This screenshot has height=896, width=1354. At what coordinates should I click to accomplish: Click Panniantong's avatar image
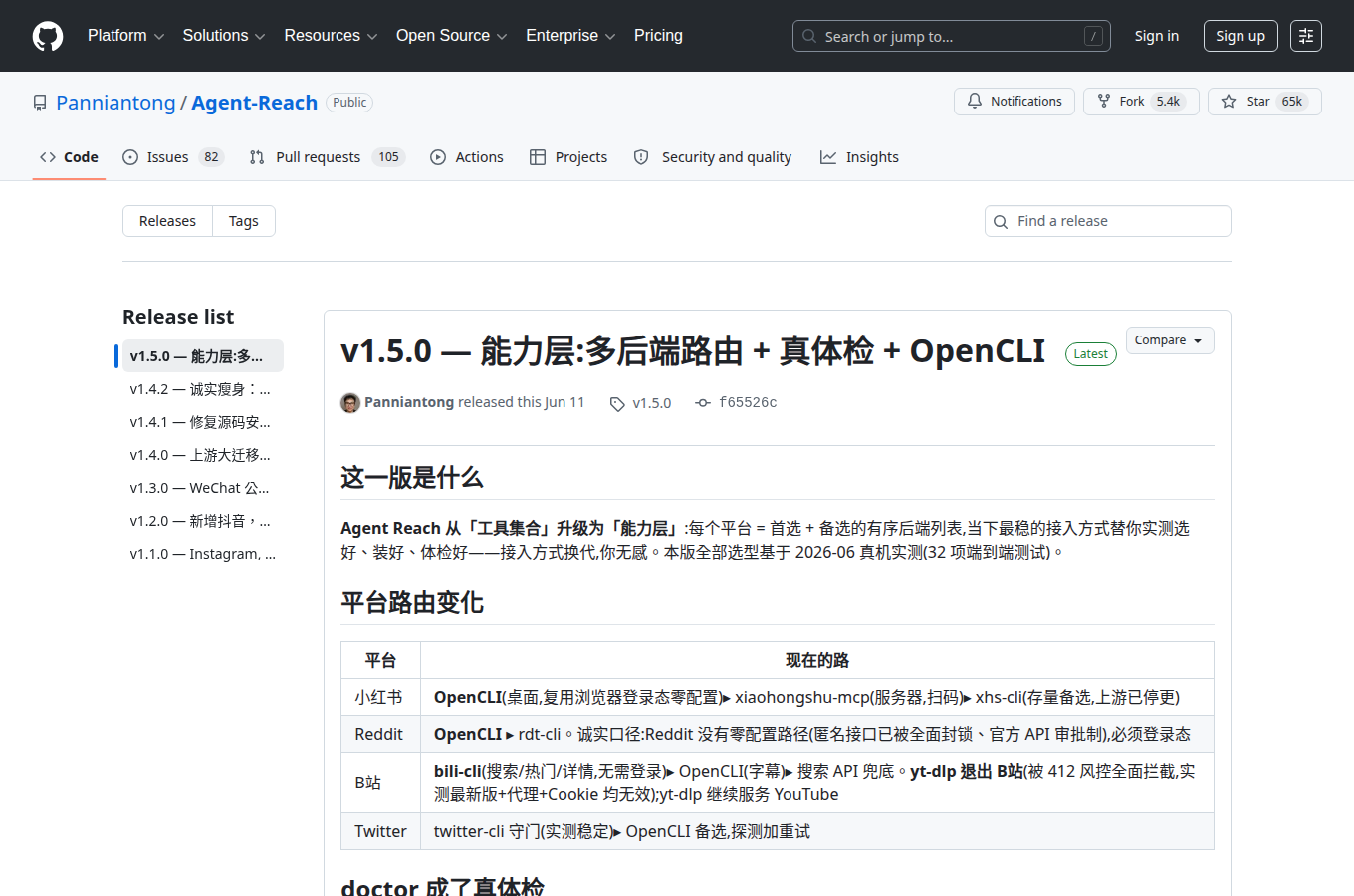[350, 403]
